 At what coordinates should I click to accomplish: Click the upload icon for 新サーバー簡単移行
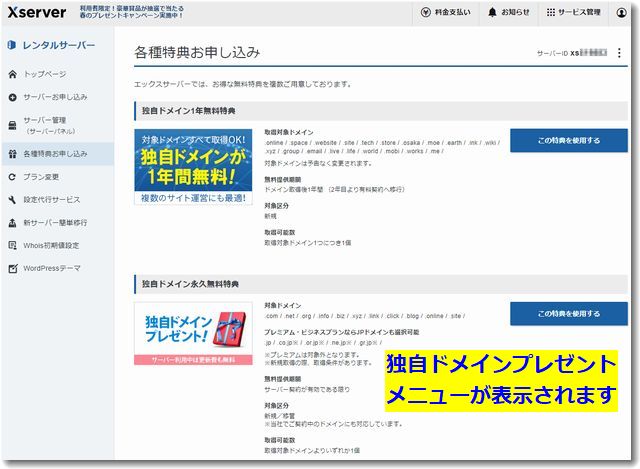pos(12,222)
